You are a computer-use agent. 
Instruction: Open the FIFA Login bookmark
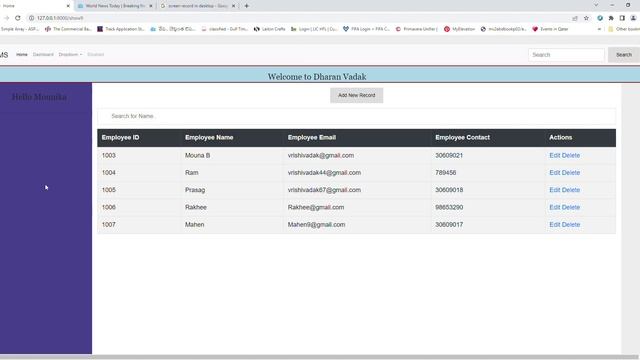click(366, 29)
